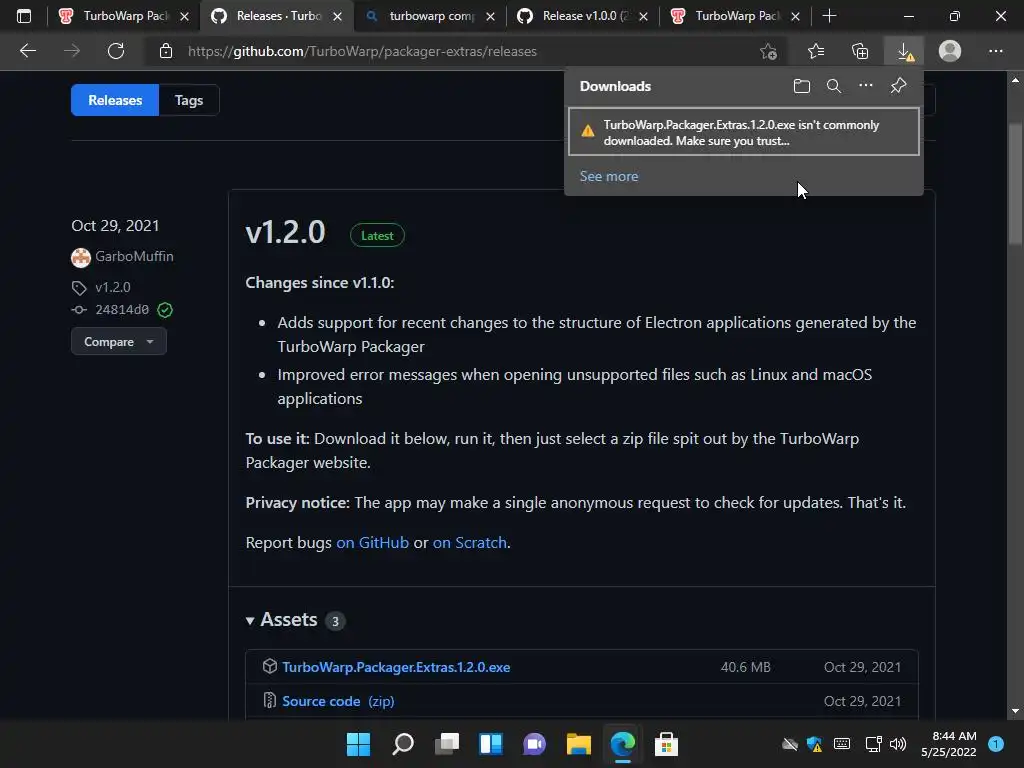Open GarboMuffin's profile link
Viewport: 1024px width, 768px height.
(x=135, y=256)
